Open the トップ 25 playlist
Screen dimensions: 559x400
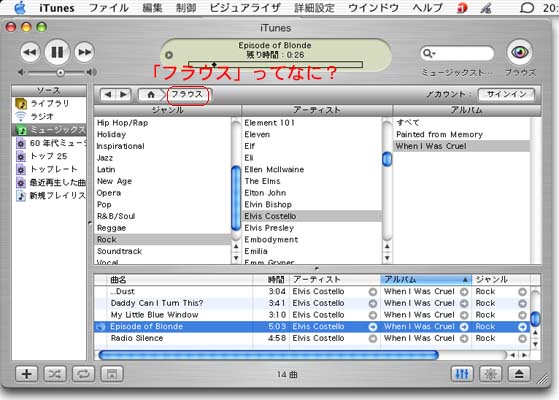pyautogui.click(x=49, y=156)
